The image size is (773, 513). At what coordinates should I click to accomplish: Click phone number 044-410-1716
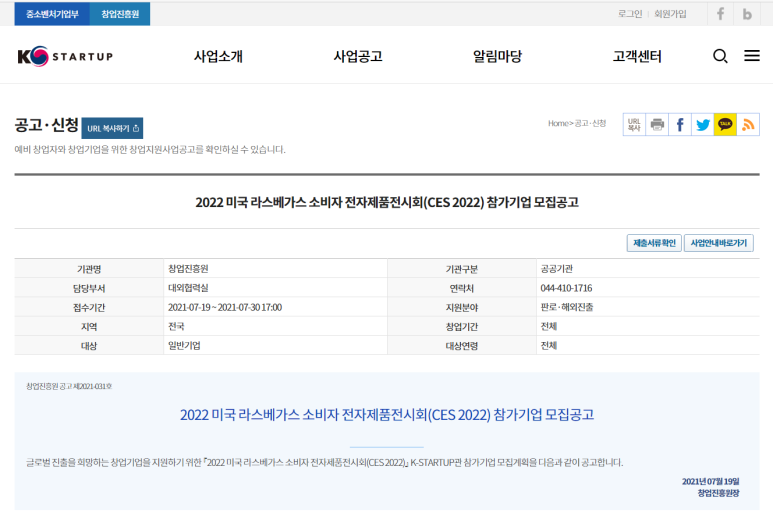click(x=566, y=288)
